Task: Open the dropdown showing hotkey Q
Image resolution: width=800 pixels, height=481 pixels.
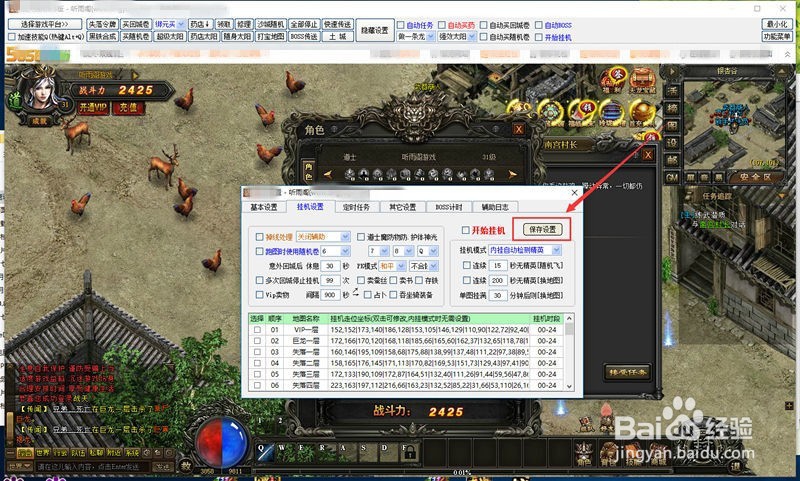Action: (x=428, y=251)
